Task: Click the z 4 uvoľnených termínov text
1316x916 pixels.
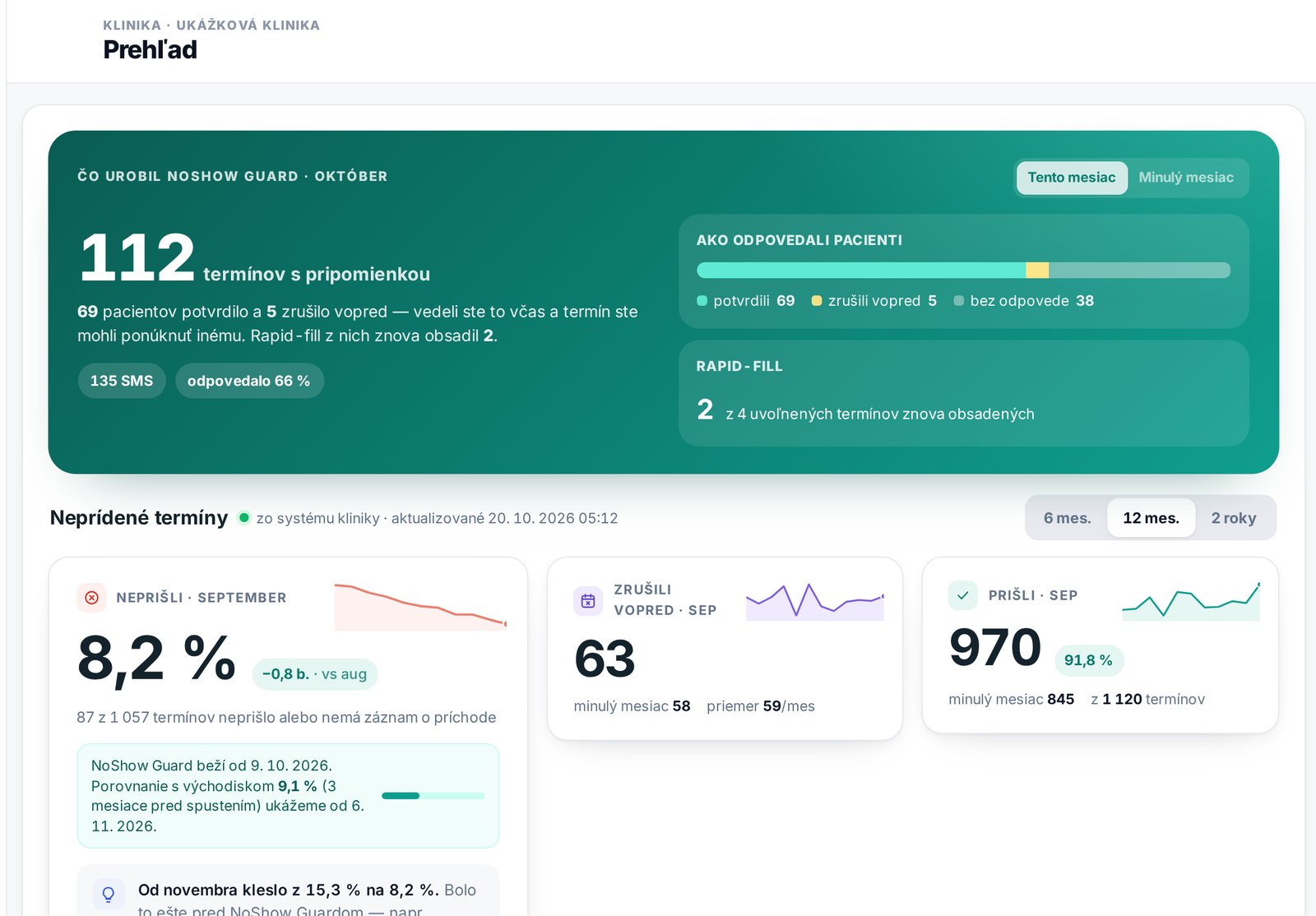Action: (x=880, y=414)
